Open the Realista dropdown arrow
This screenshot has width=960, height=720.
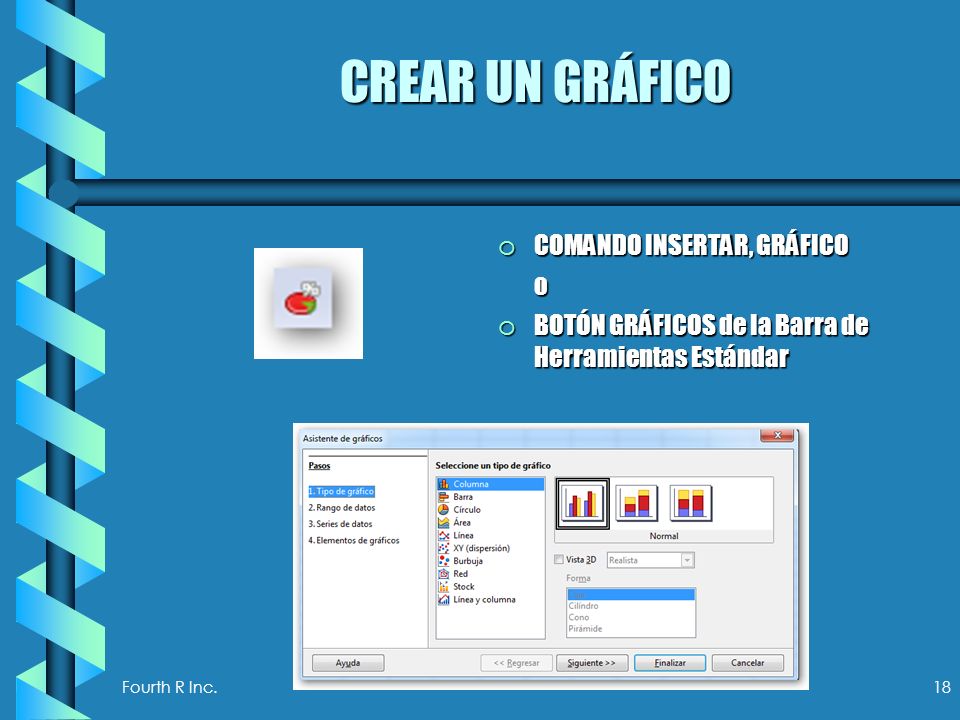[x=688, y=560]
